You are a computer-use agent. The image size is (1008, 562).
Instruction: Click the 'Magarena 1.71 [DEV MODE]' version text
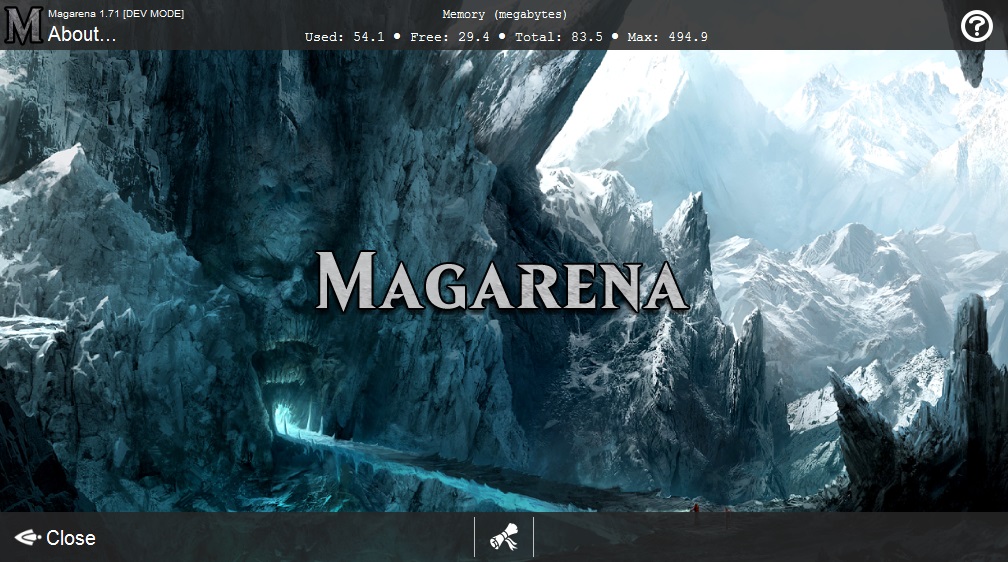tap(116, 14)
